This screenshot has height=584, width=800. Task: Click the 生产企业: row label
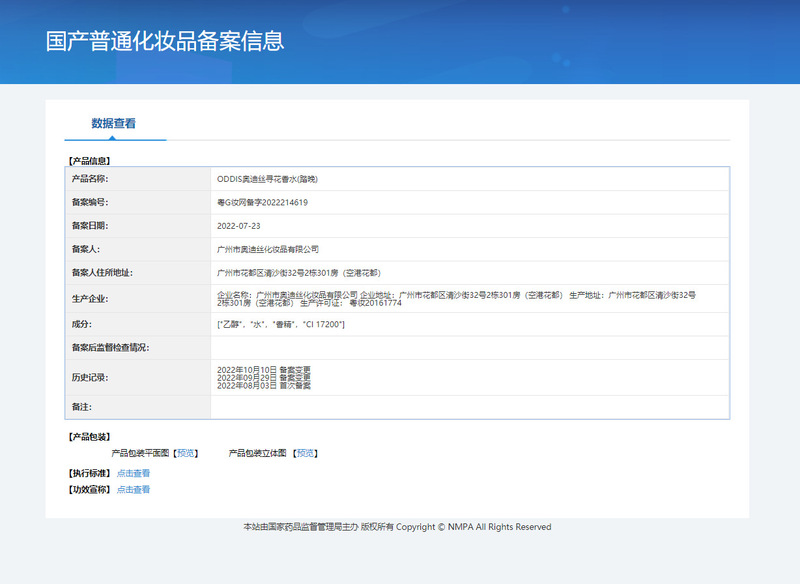90,298
